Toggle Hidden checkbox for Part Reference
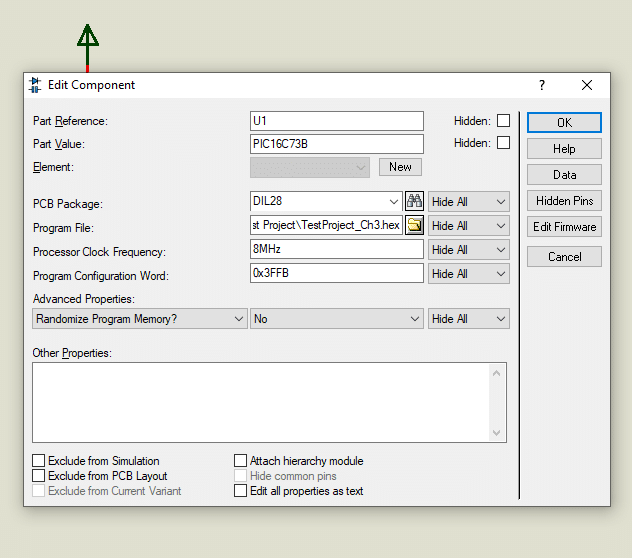Viewport: 632px width, 558px height. [503, 121]
